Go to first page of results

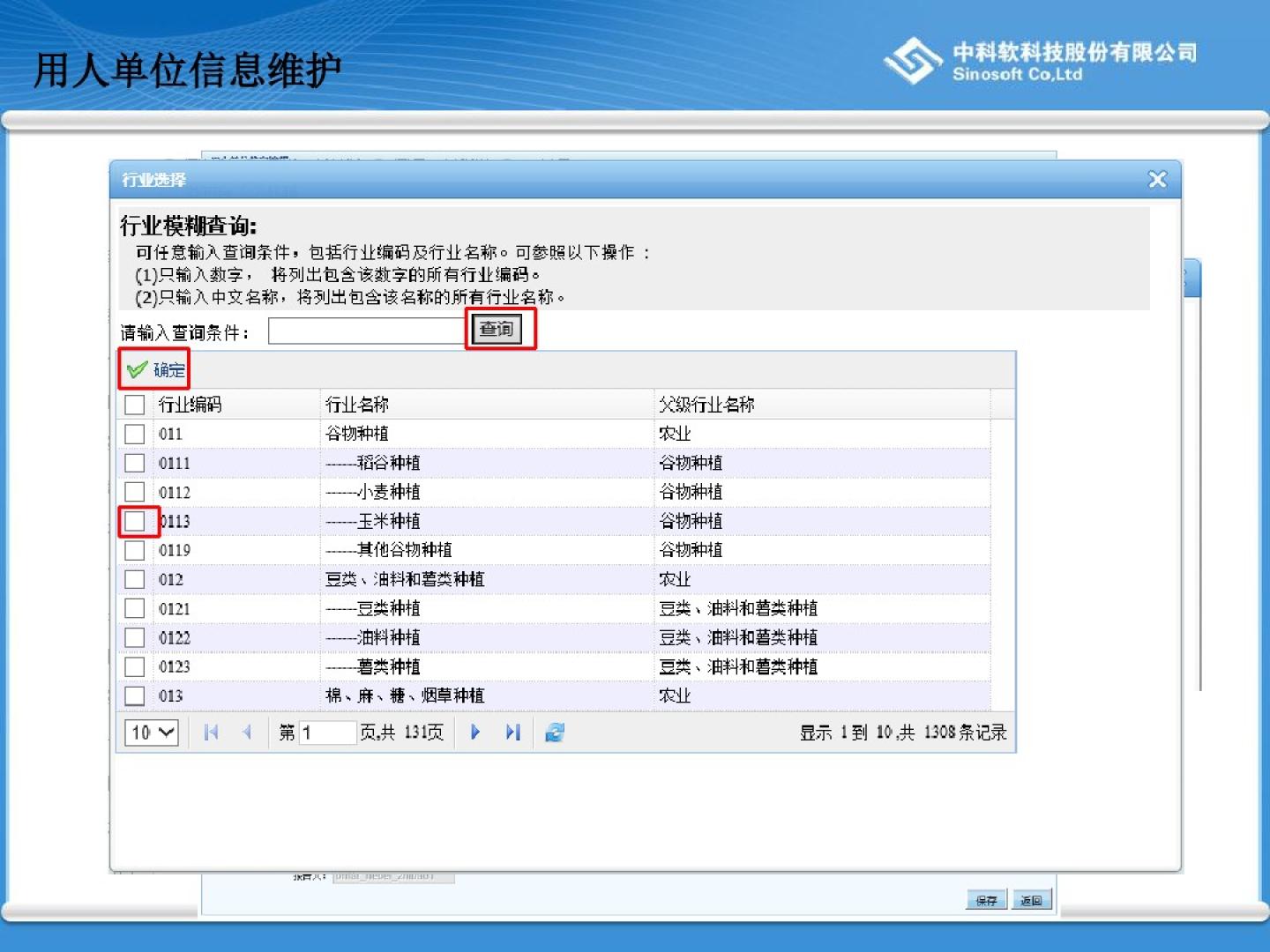pos(211,733)
